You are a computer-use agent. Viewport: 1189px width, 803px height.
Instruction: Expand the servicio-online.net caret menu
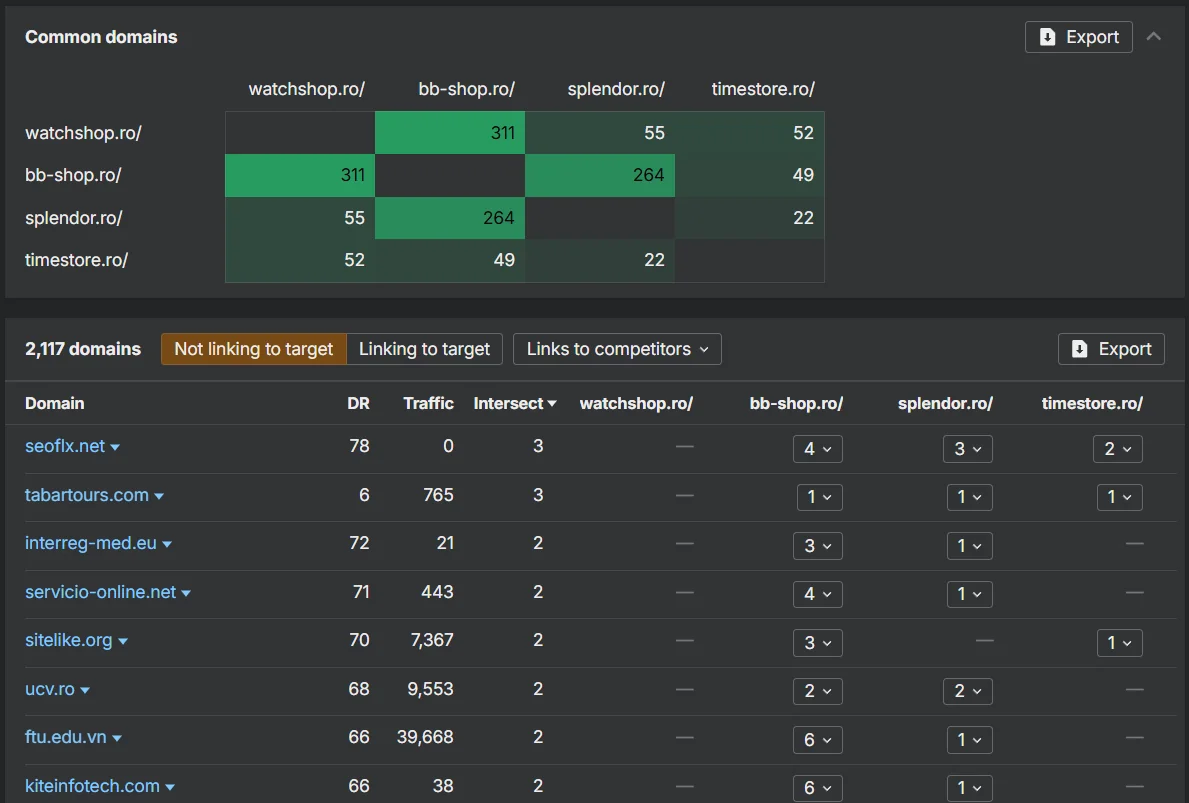[x=186, y=594]
